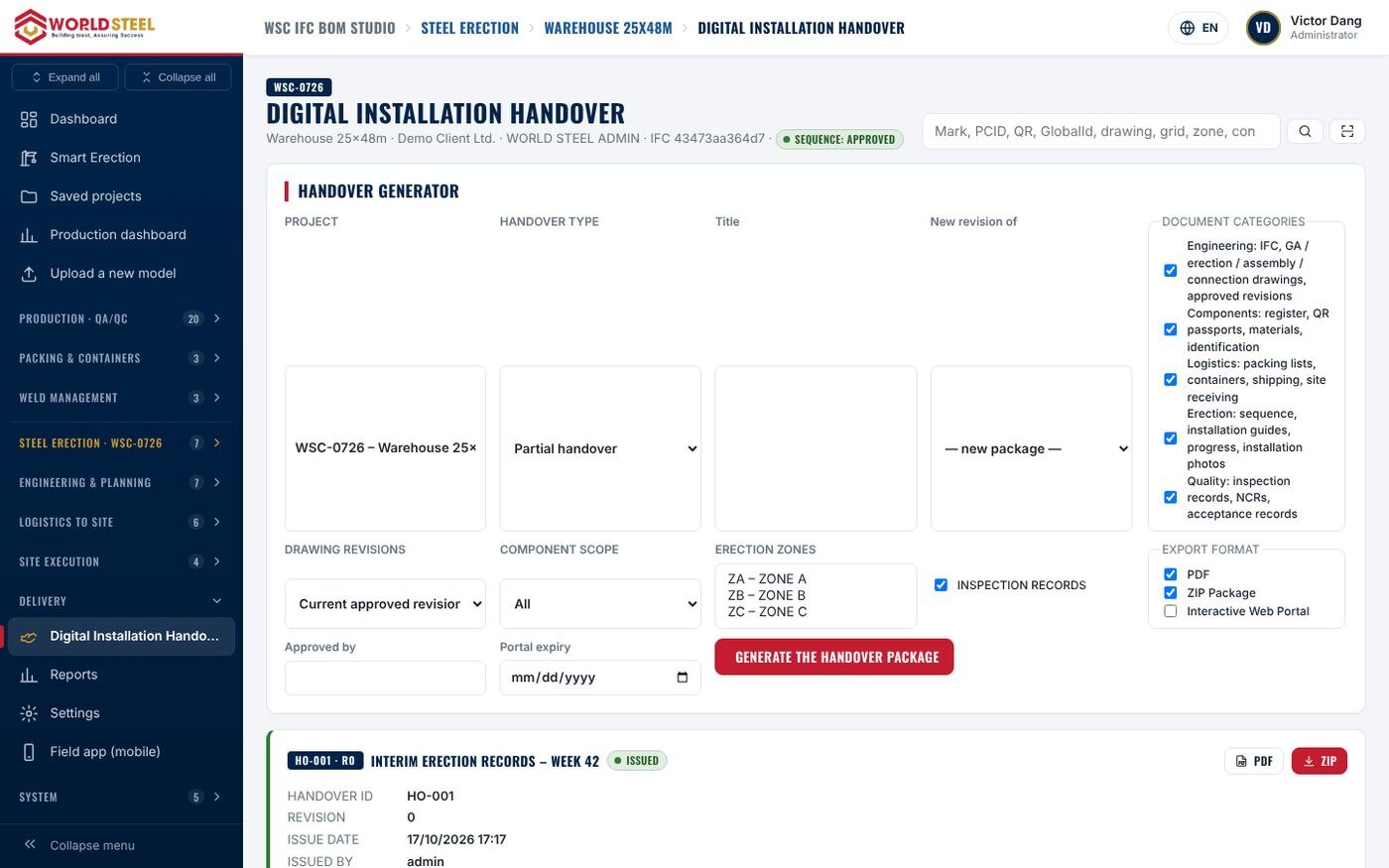This screenshot has height=868, width=1389.
Task: Download the HO-001 ZIP package
Action: [x=1320, y=761]
